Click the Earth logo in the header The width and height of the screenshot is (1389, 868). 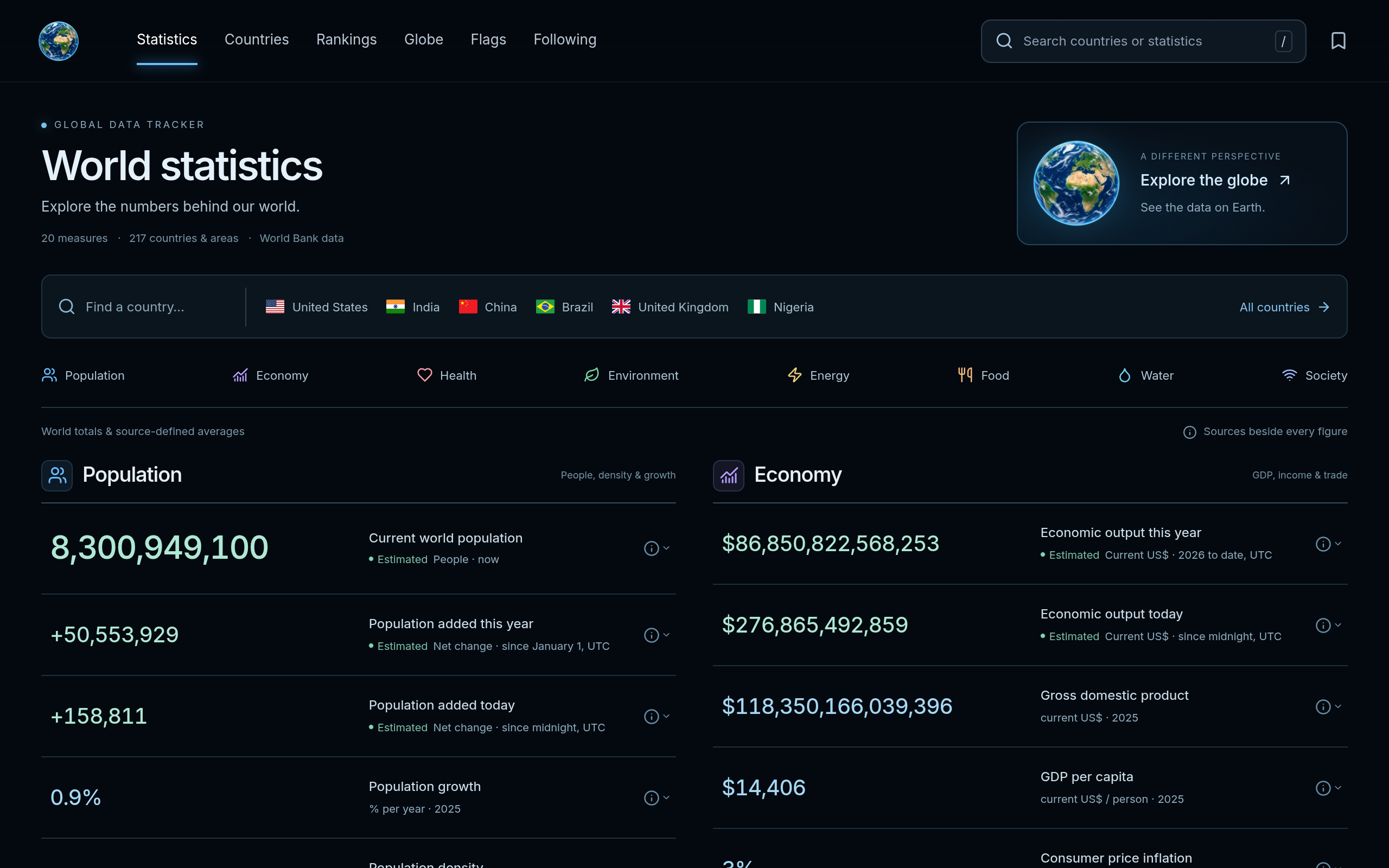[59, 41]
